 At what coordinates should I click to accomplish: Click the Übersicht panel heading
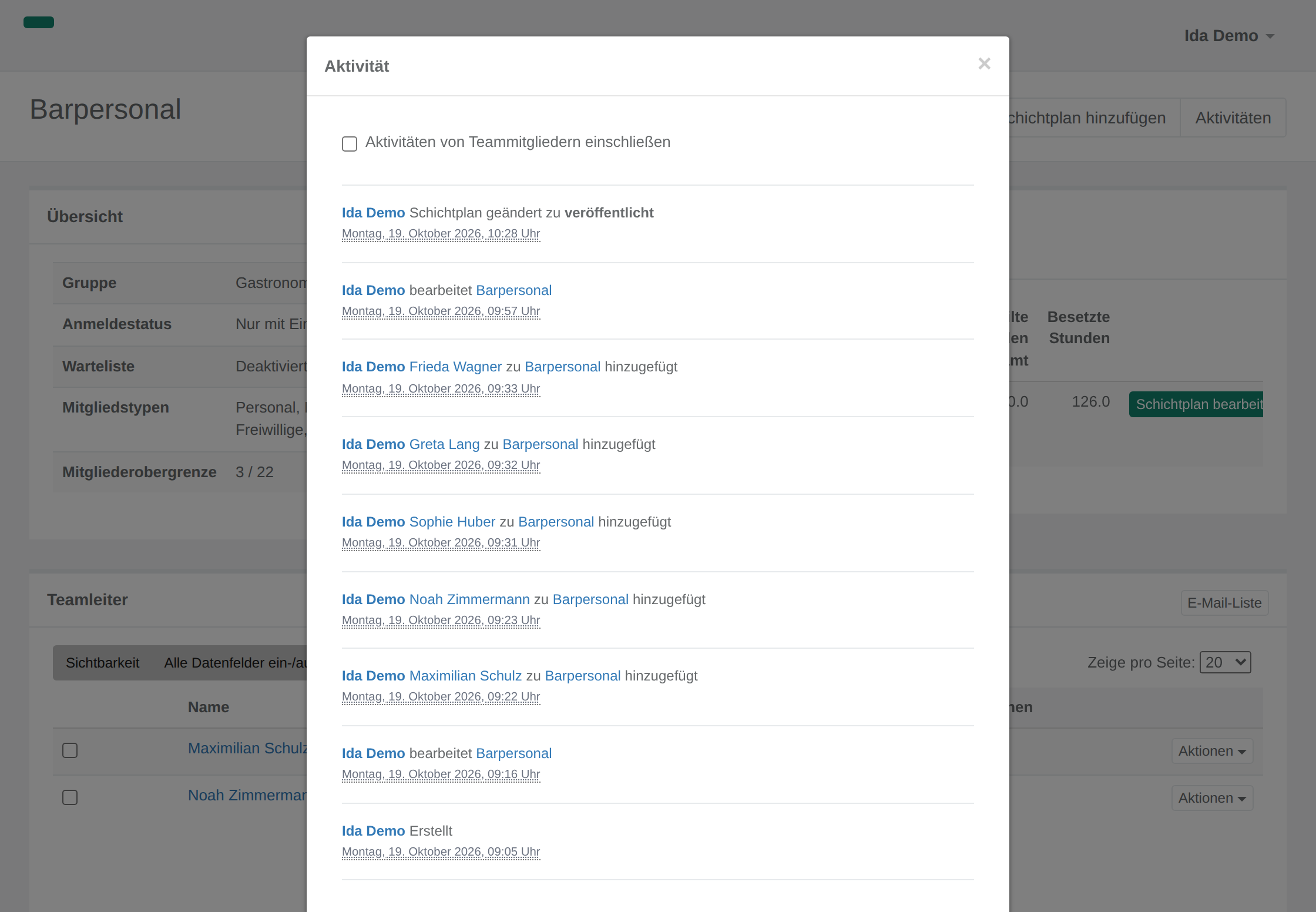coord(85,216)
